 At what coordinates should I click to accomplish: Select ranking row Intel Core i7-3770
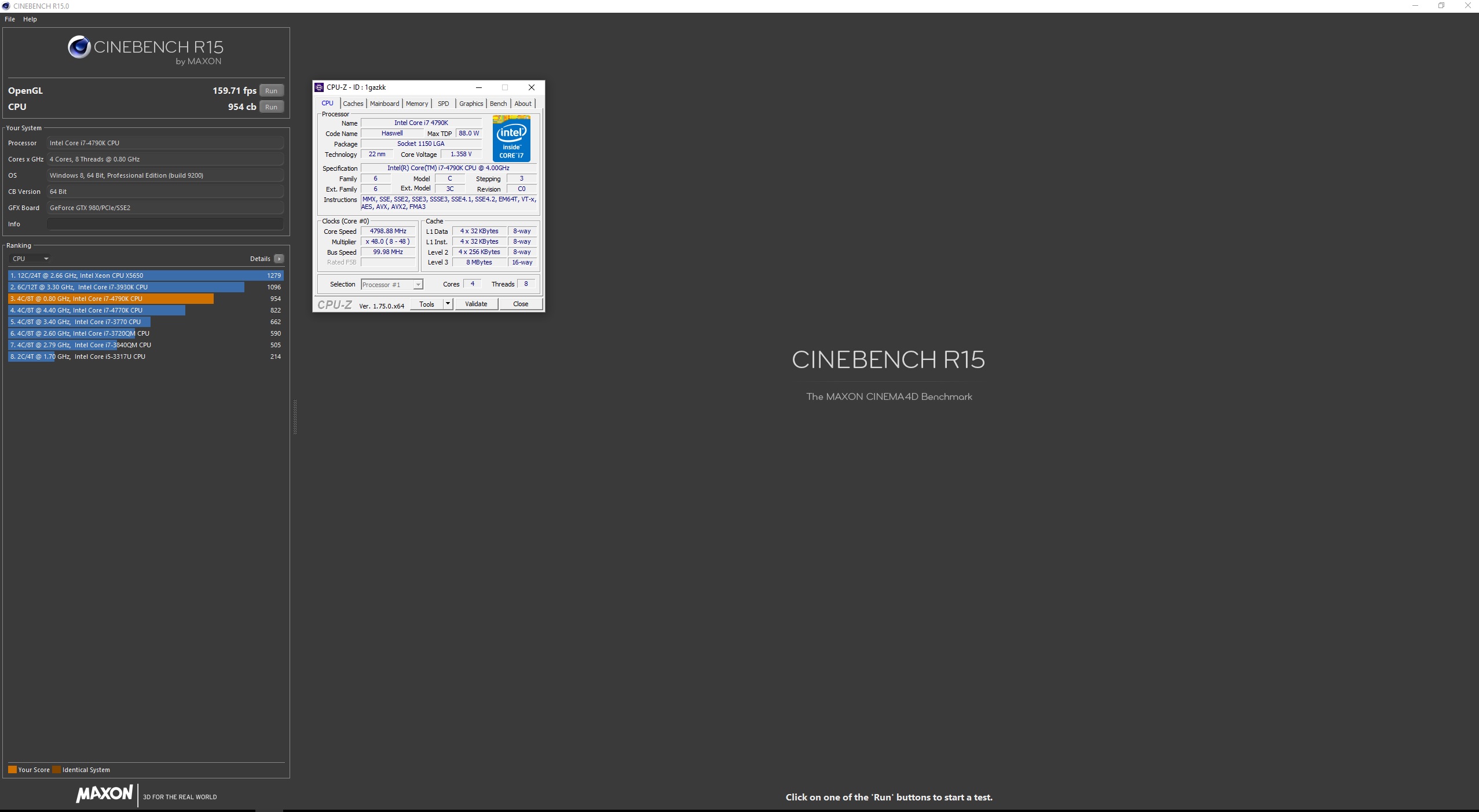[145, 322]
